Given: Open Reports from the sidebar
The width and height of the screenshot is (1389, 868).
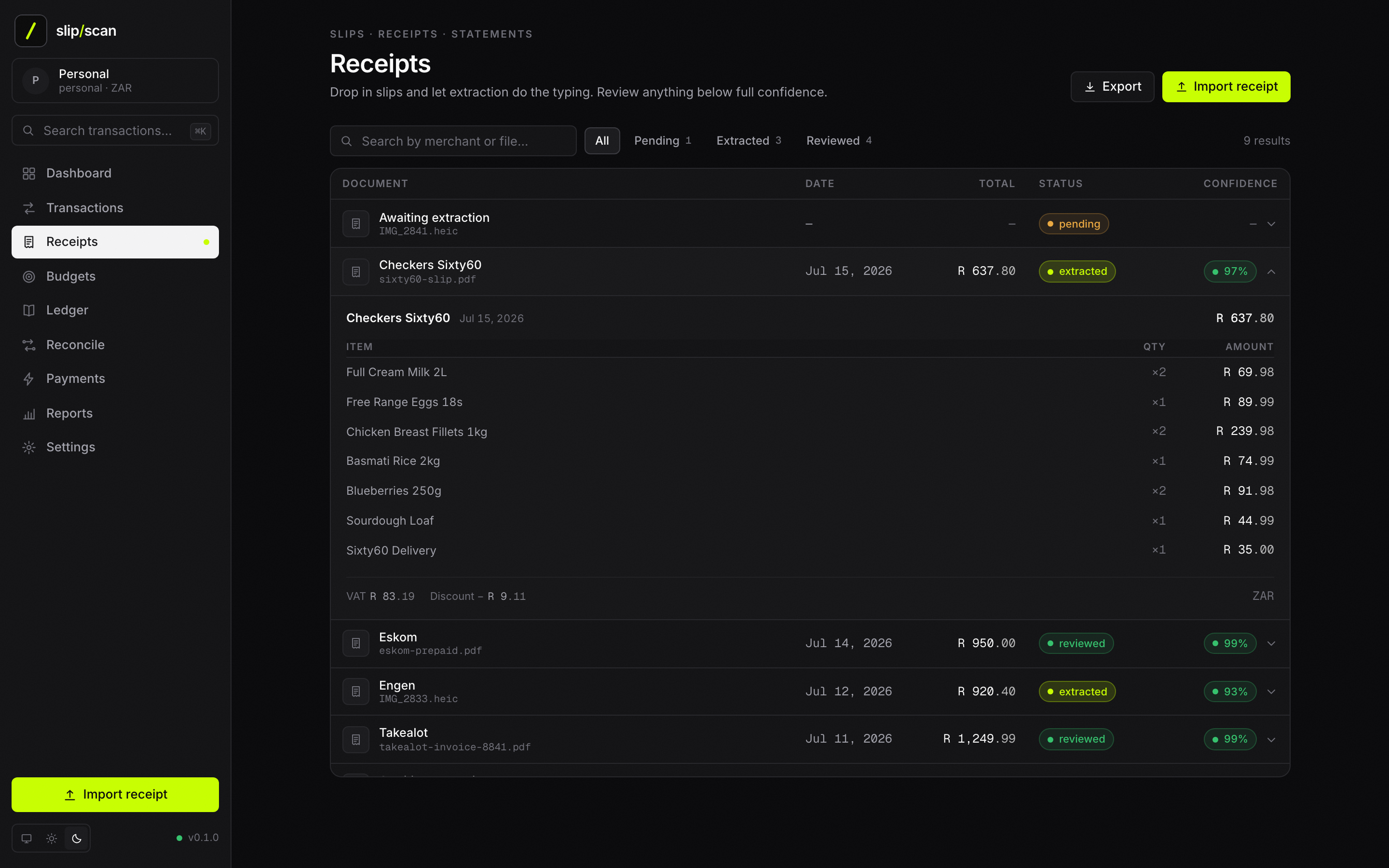Looking at the screenshot, I should pyautogui.click(x=115, y=413).
